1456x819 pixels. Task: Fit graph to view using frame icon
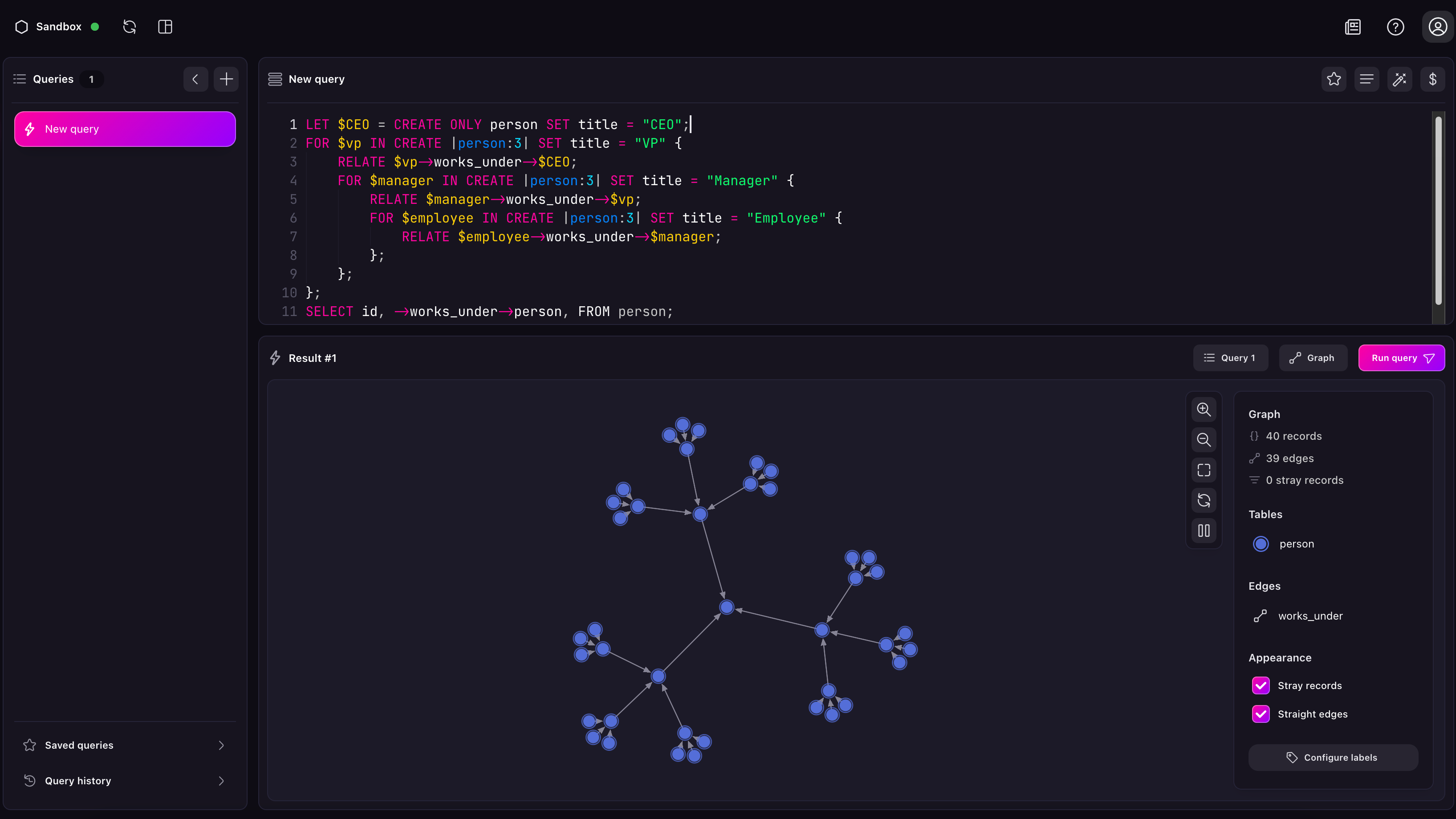(1204, 470)
